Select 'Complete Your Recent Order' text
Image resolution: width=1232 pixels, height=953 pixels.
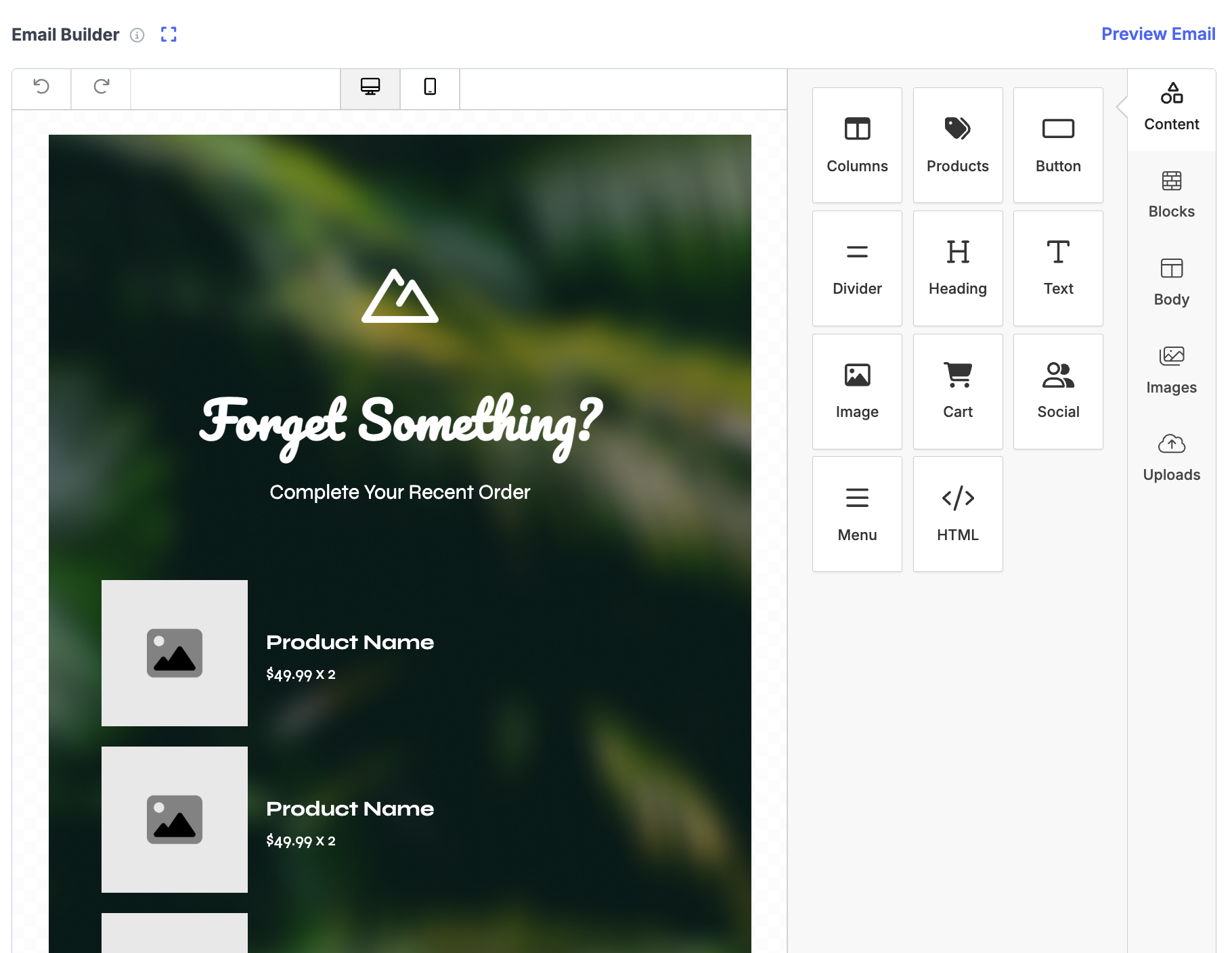pos(400,492)
